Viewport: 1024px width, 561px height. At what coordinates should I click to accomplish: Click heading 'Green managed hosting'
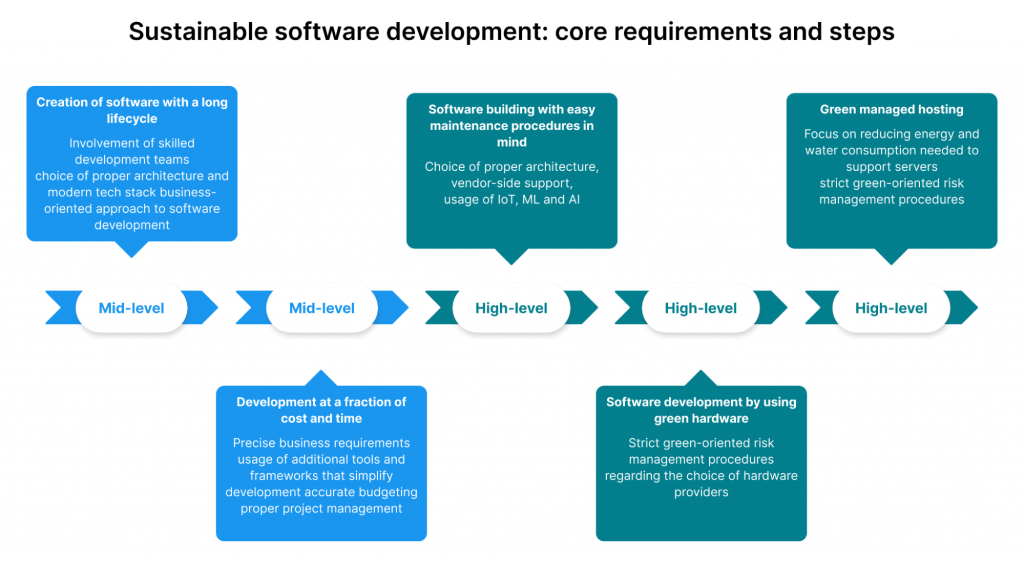coord(891,110)
